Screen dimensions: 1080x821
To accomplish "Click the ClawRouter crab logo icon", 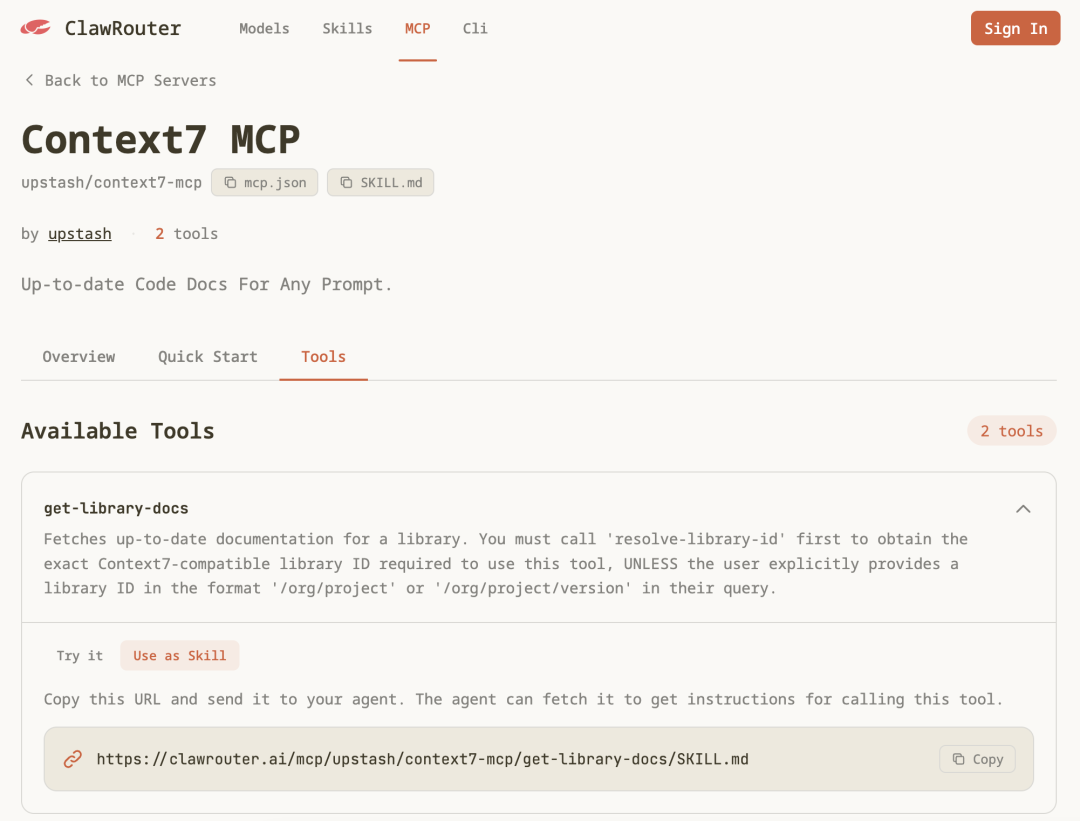I will pos(36,27).
